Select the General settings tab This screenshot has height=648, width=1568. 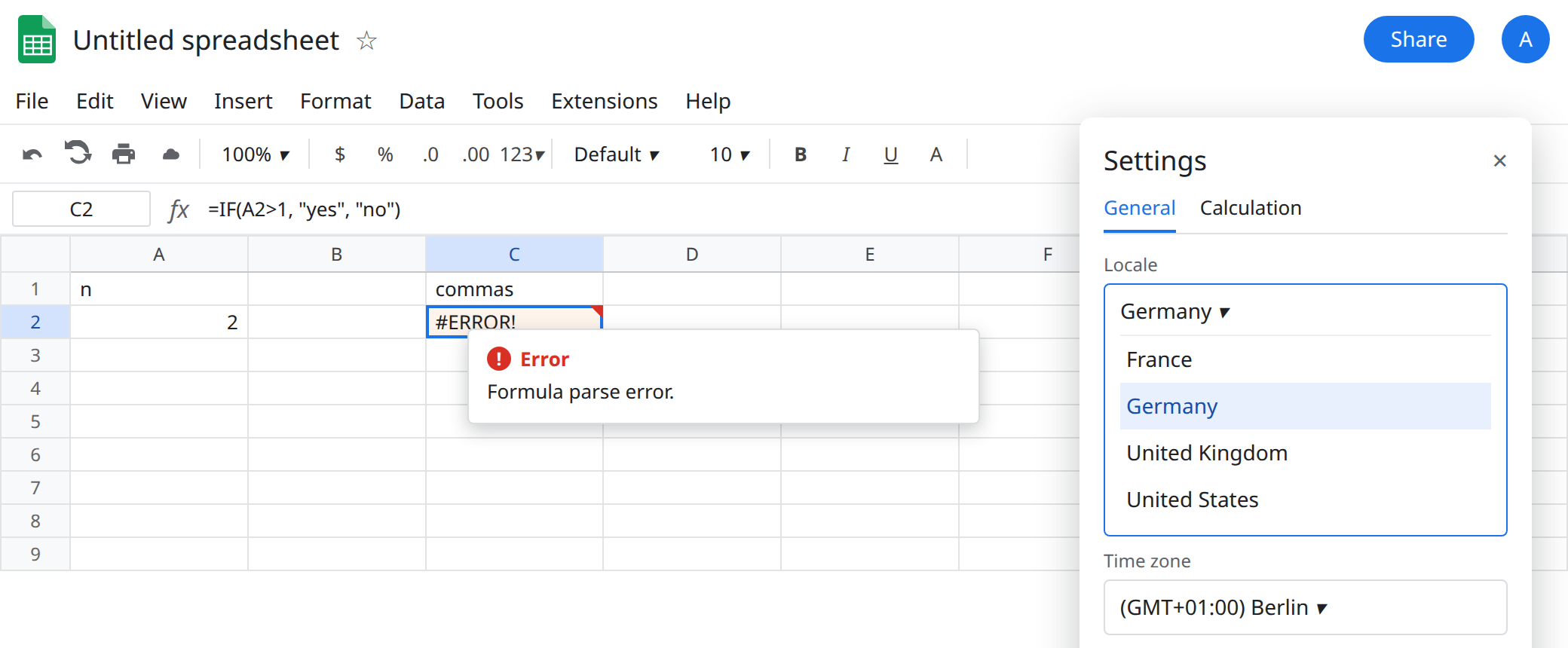[1139, 208]
